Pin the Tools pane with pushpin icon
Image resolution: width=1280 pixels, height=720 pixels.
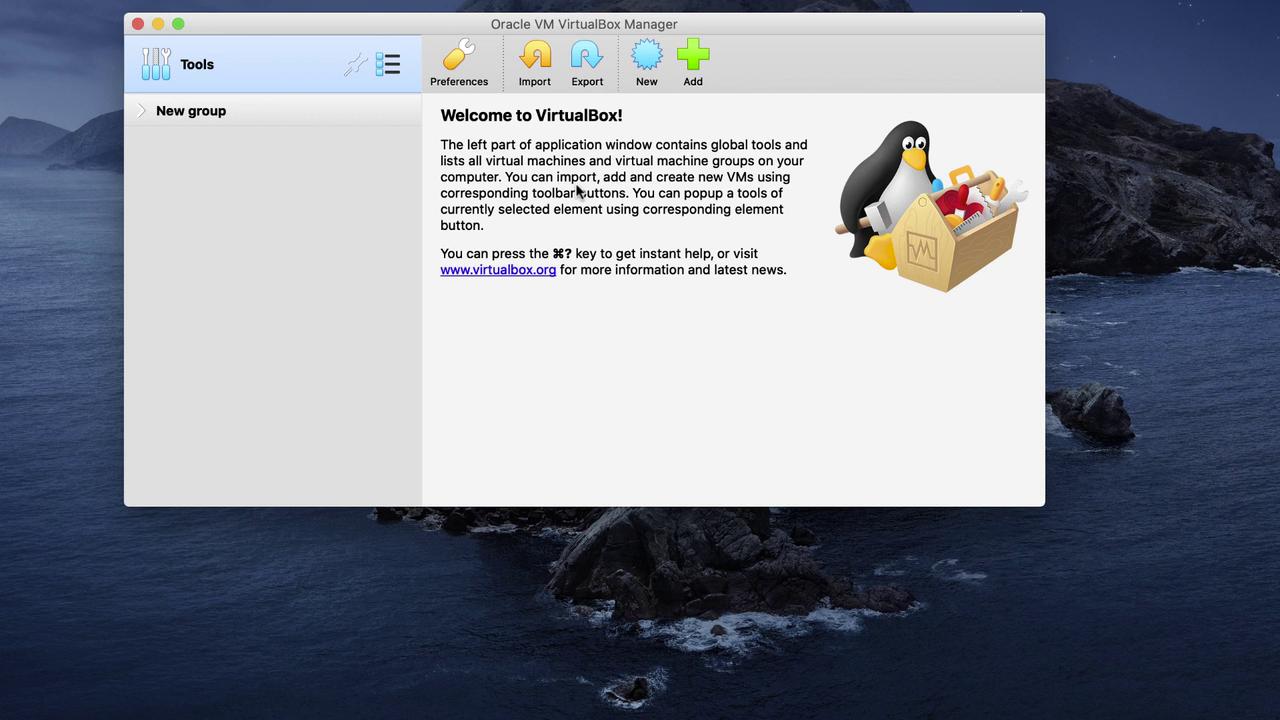pos(355,65)
